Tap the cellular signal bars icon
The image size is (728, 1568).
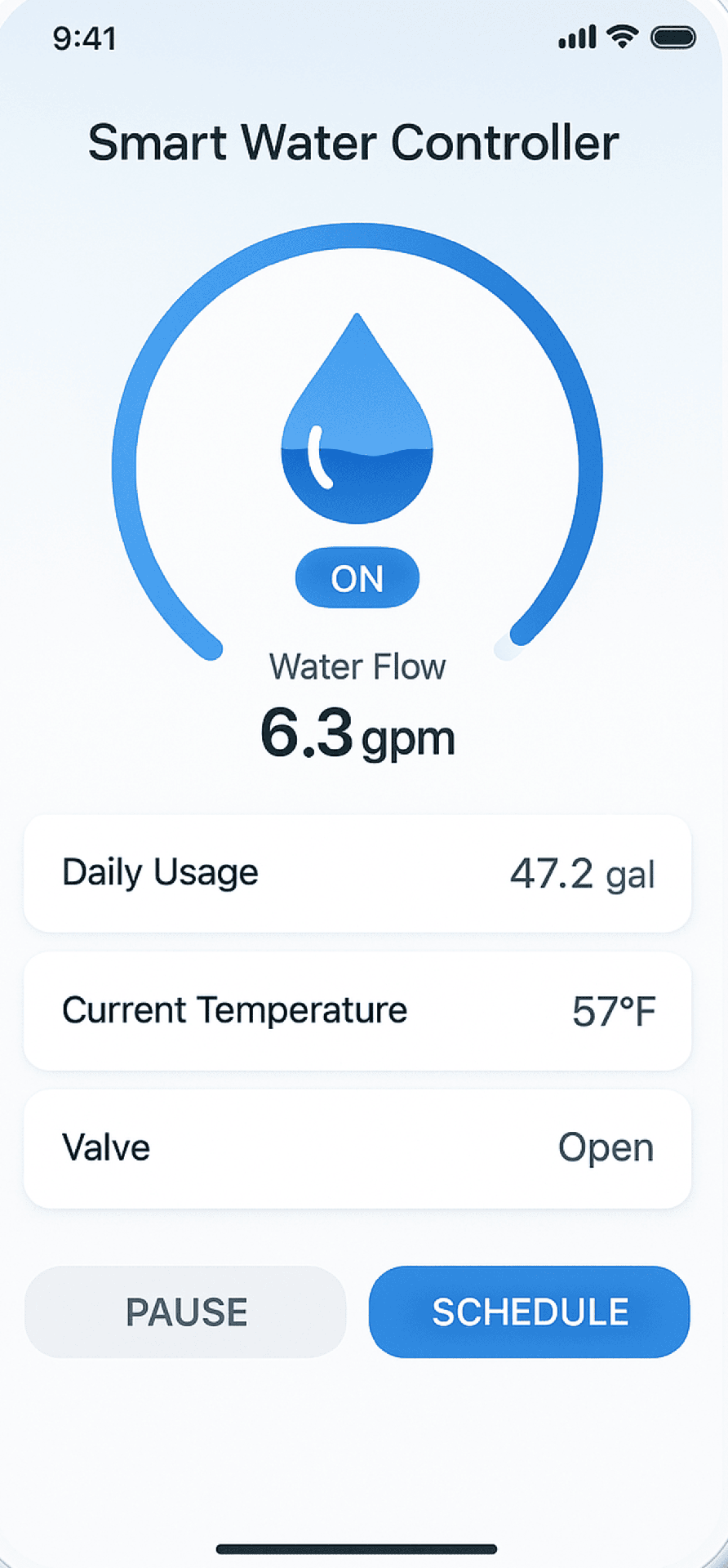[577, 38]
